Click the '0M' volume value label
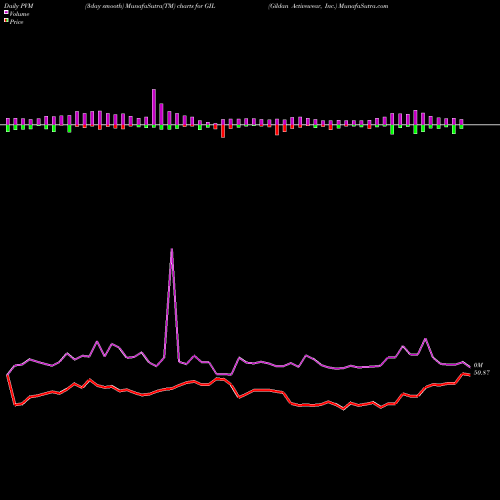This screenshot has height=500, width=500. coord(478,365)
